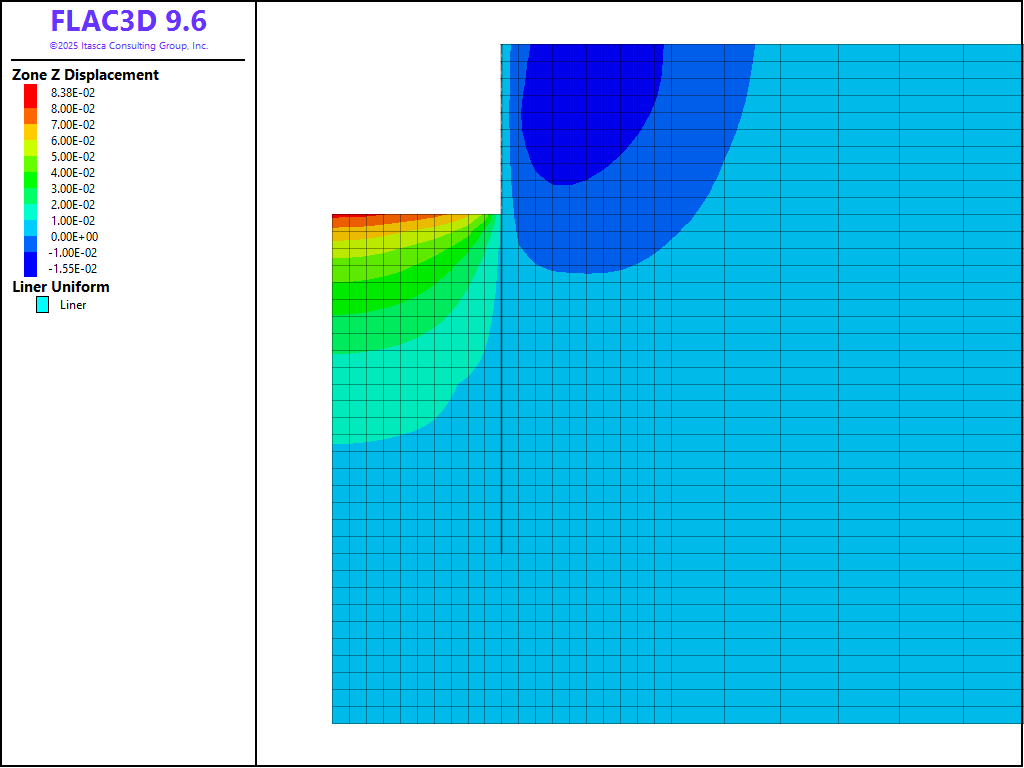Click the Liner legend label text
1024x768 pixels.
coord(73,305)
